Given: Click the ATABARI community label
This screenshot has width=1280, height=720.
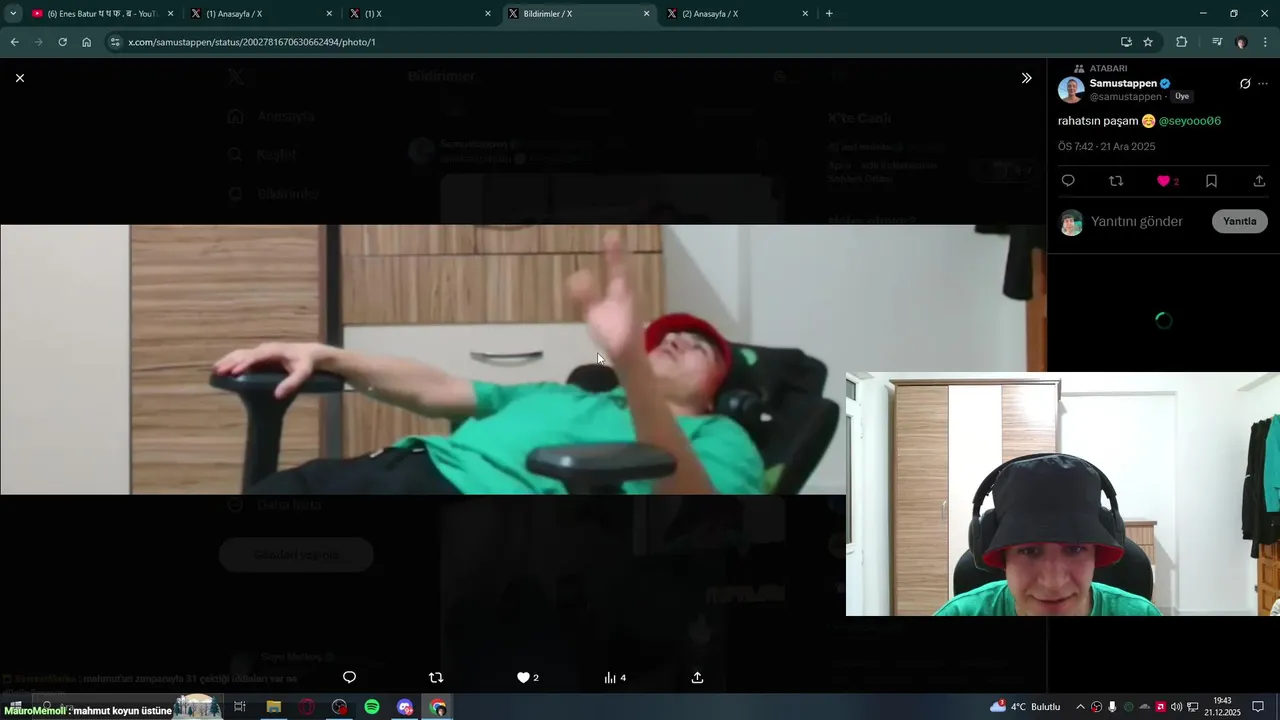Looking at the screenshot, I should pos(1108,68).
